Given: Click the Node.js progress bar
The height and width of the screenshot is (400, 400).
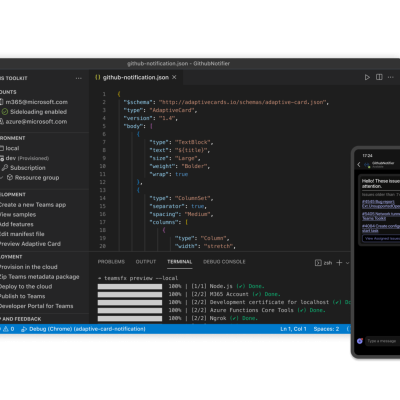Looking at the screenshot, I should click(x=130, y=286).
